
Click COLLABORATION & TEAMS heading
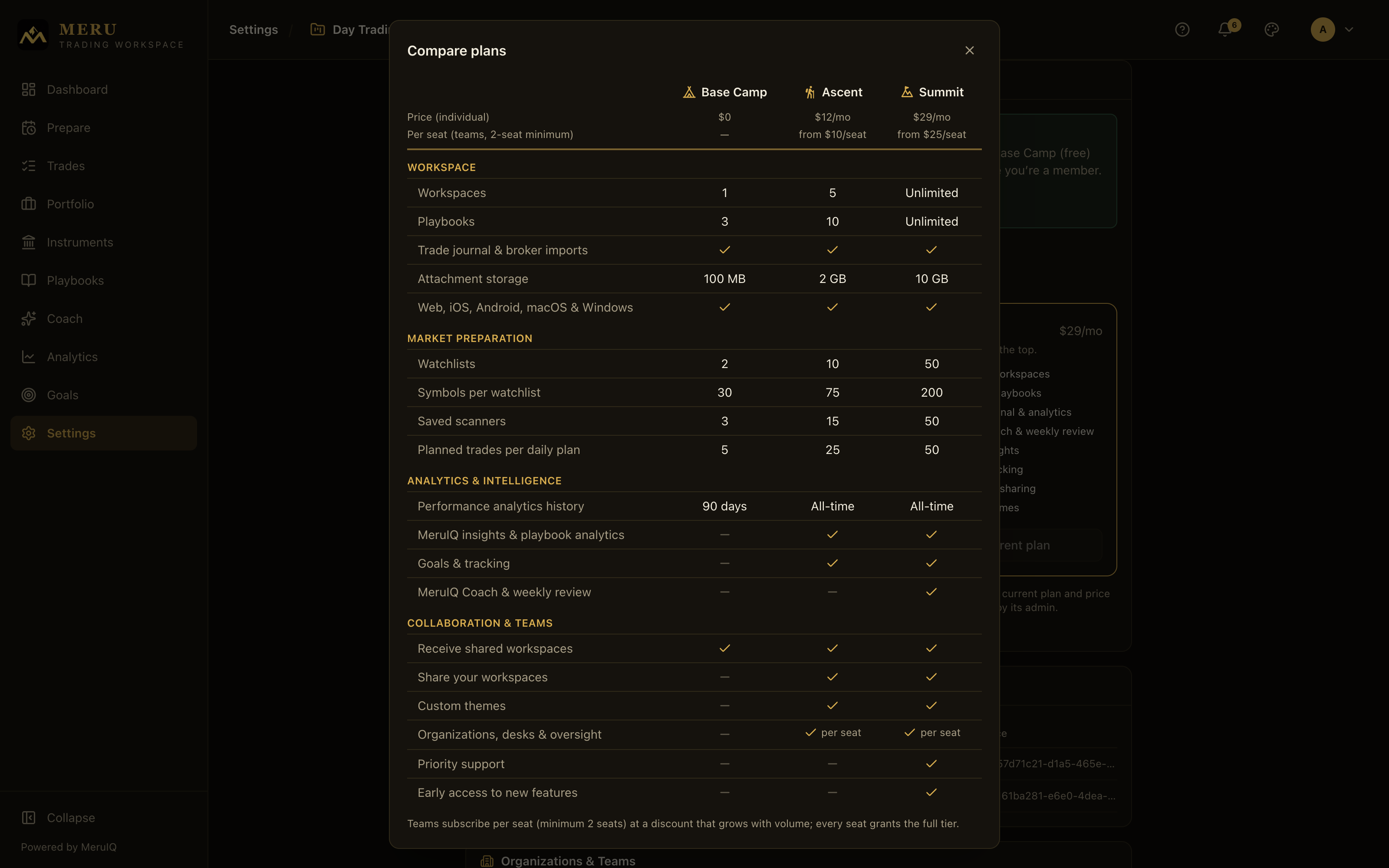480,623
